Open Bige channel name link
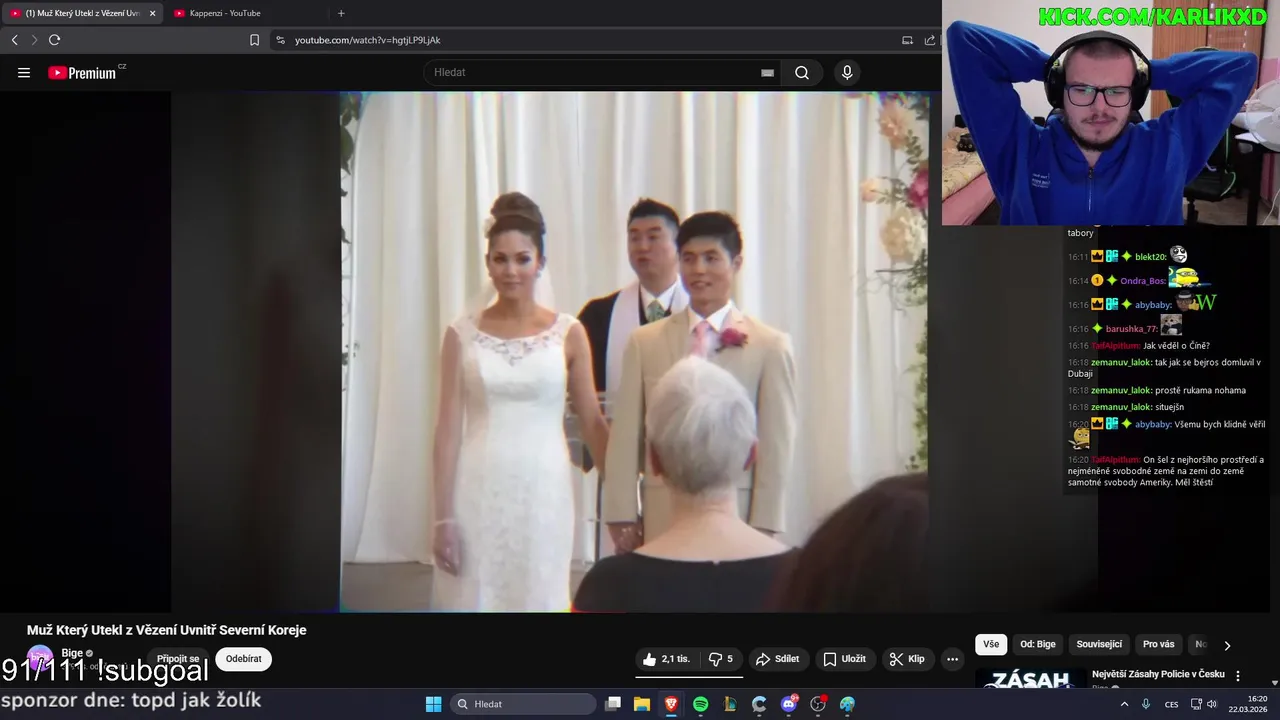 click(x=72, y=653)
